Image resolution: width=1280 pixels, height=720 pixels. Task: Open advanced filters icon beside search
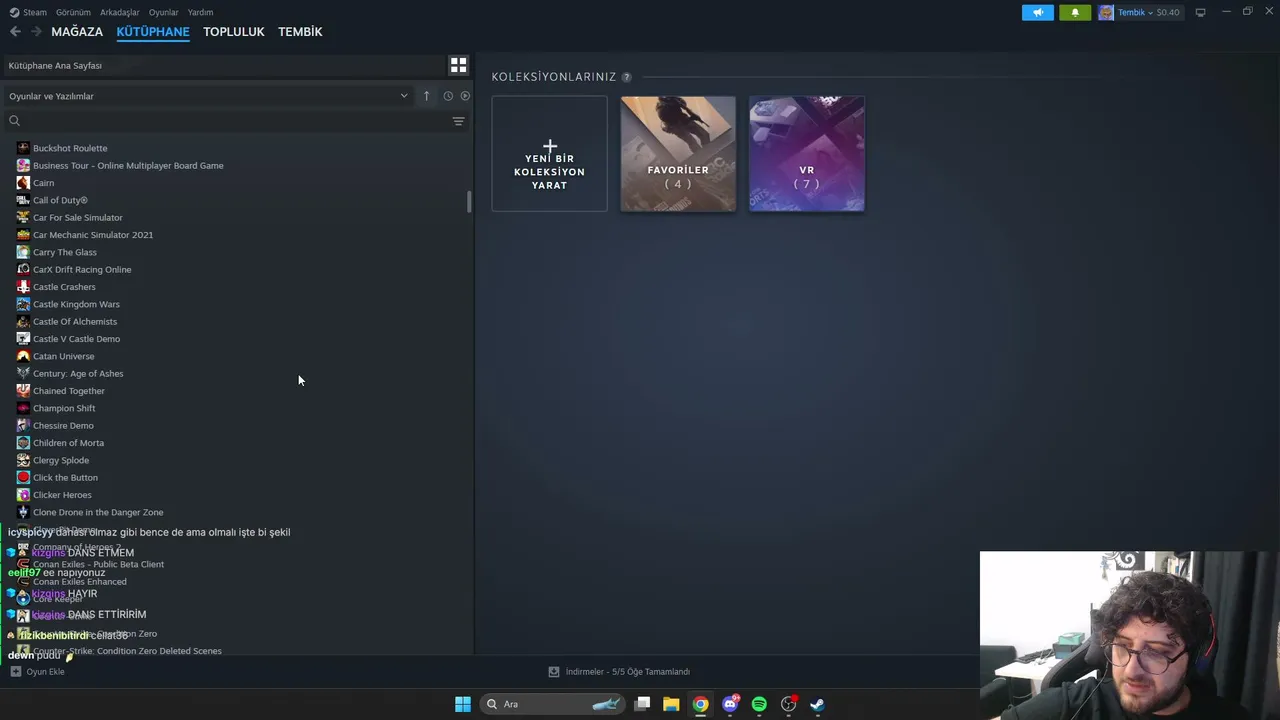click(x=458, y=121)
